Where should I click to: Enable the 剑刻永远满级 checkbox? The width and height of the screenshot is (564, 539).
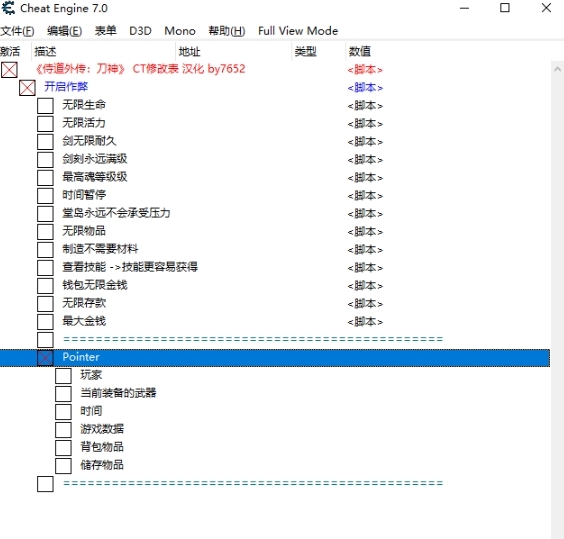tap(45, 159)
